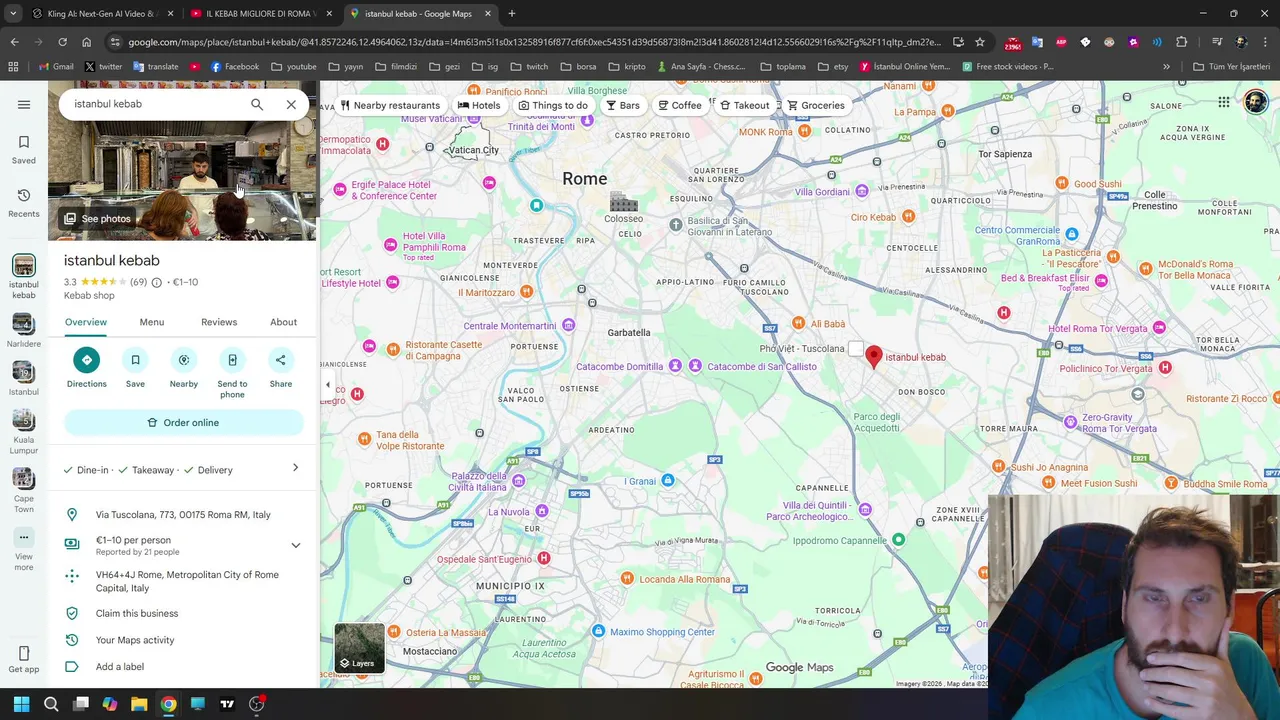Bookmark this page star icon
The image size is (1280, 720).
point(980,42)
